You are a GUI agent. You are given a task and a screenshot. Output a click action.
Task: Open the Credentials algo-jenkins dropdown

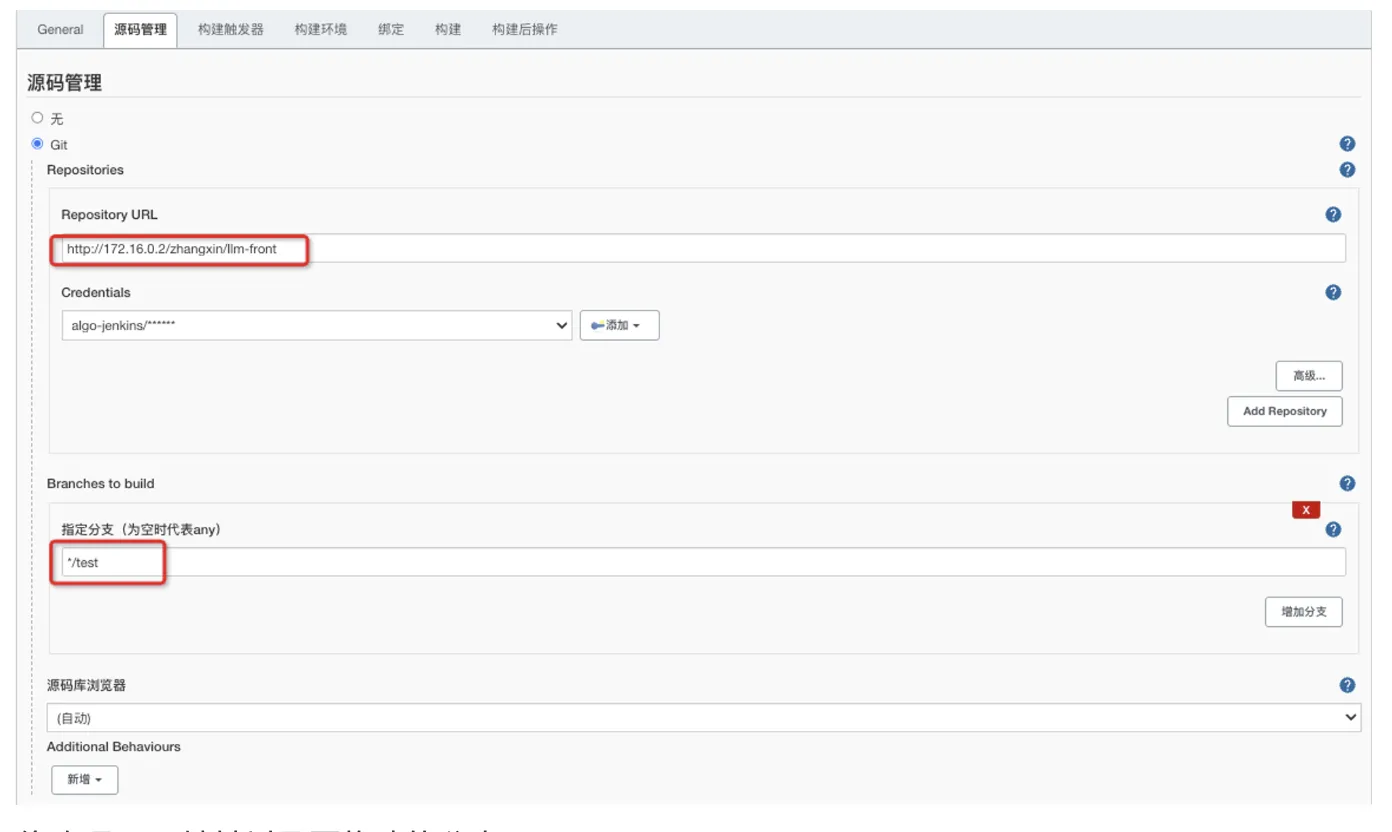click(x=317, y=325)
